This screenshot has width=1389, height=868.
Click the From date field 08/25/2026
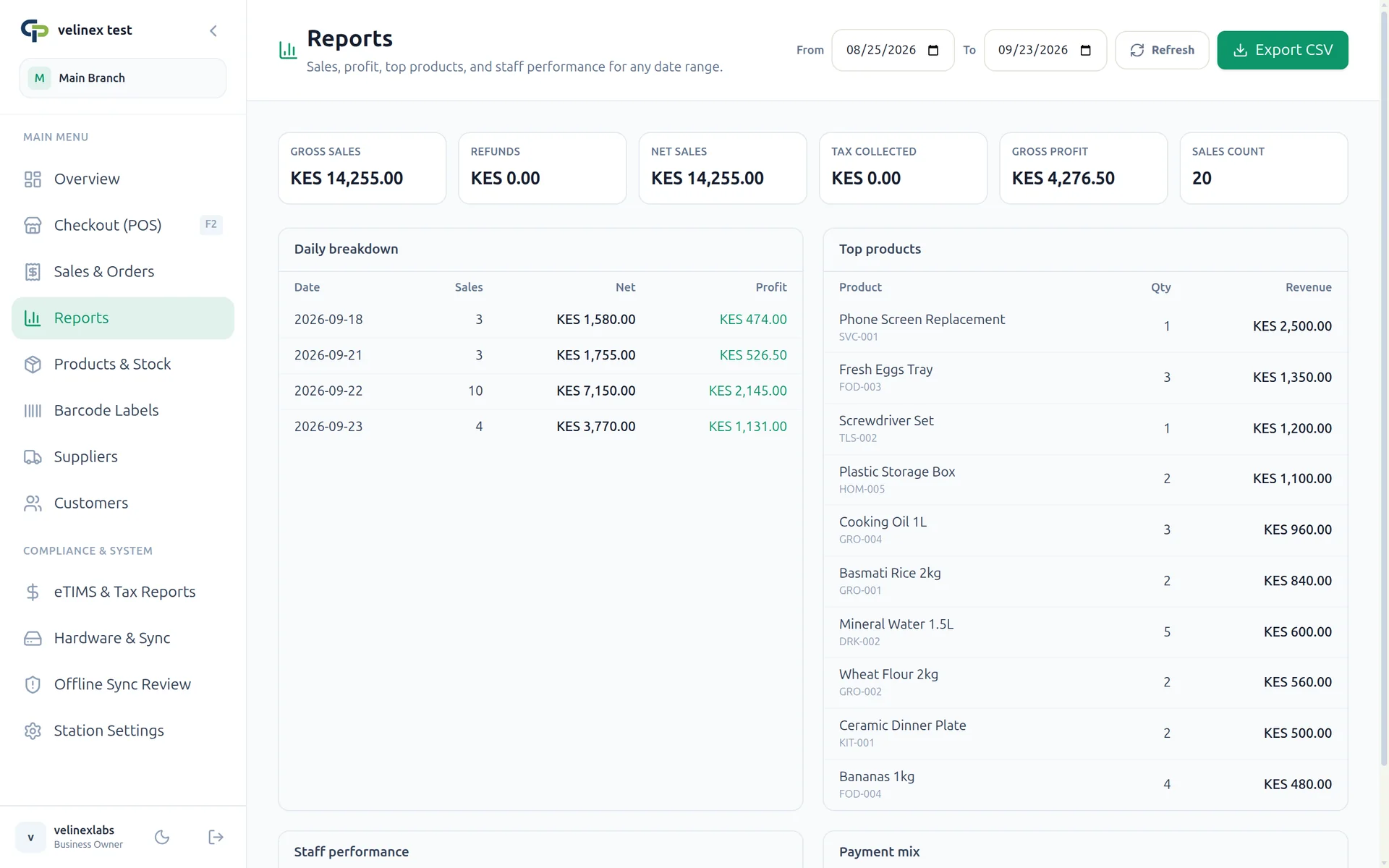(x=893, y=50)
